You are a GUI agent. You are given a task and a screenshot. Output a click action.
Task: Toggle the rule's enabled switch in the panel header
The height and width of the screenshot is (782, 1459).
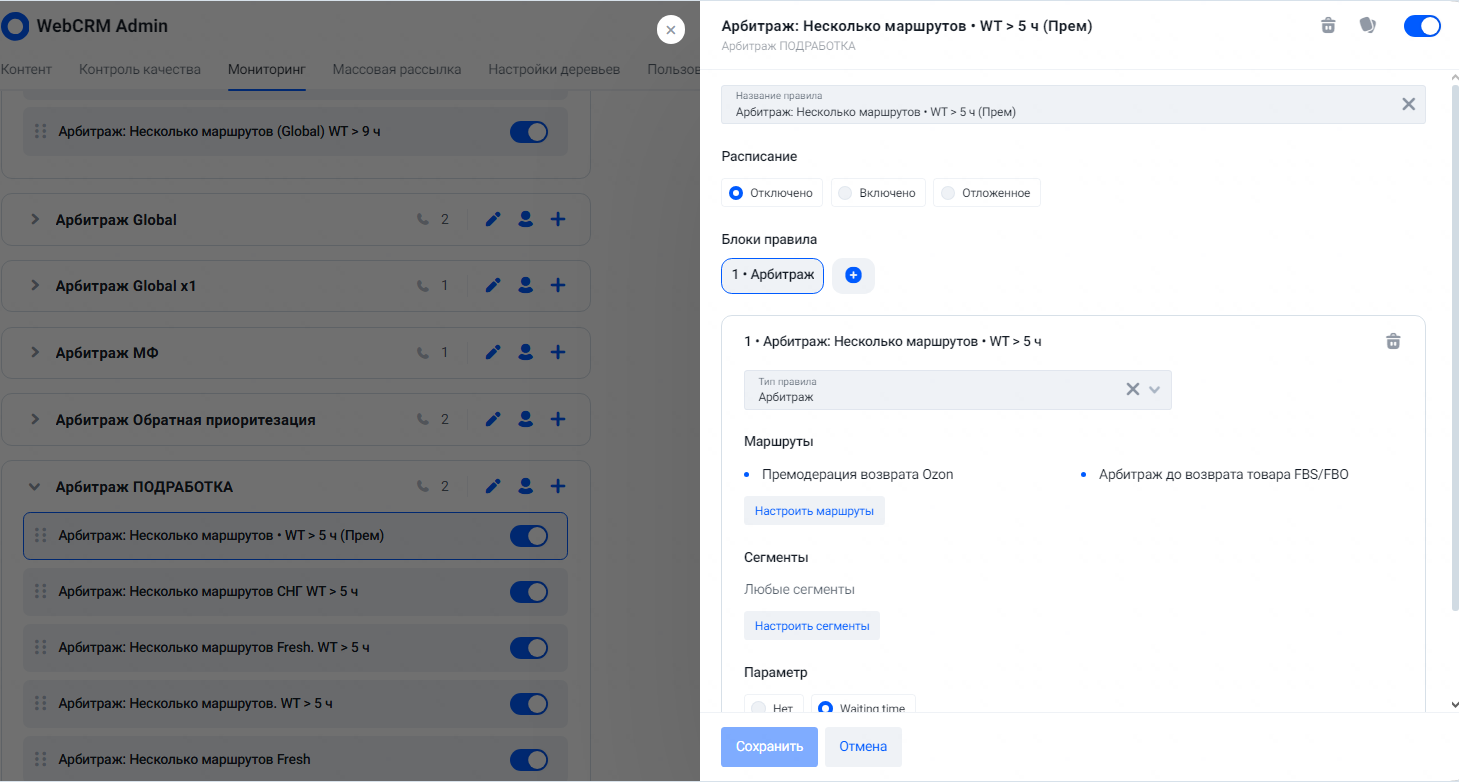click(x=1422, y=26)
